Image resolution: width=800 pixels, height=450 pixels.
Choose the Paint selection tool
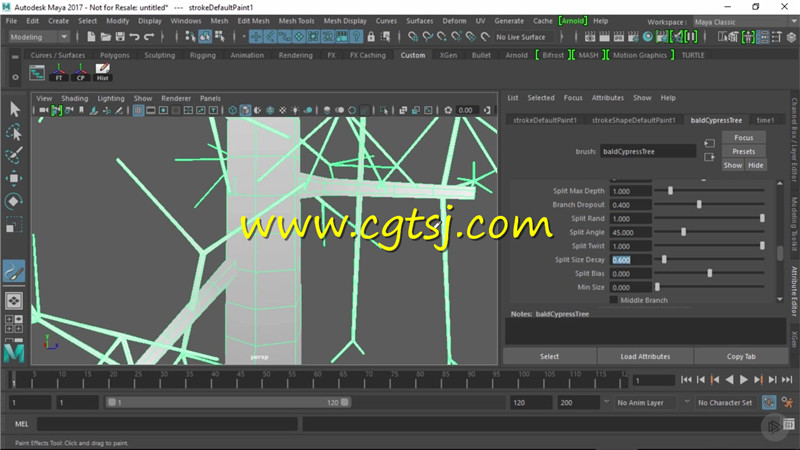14,155
